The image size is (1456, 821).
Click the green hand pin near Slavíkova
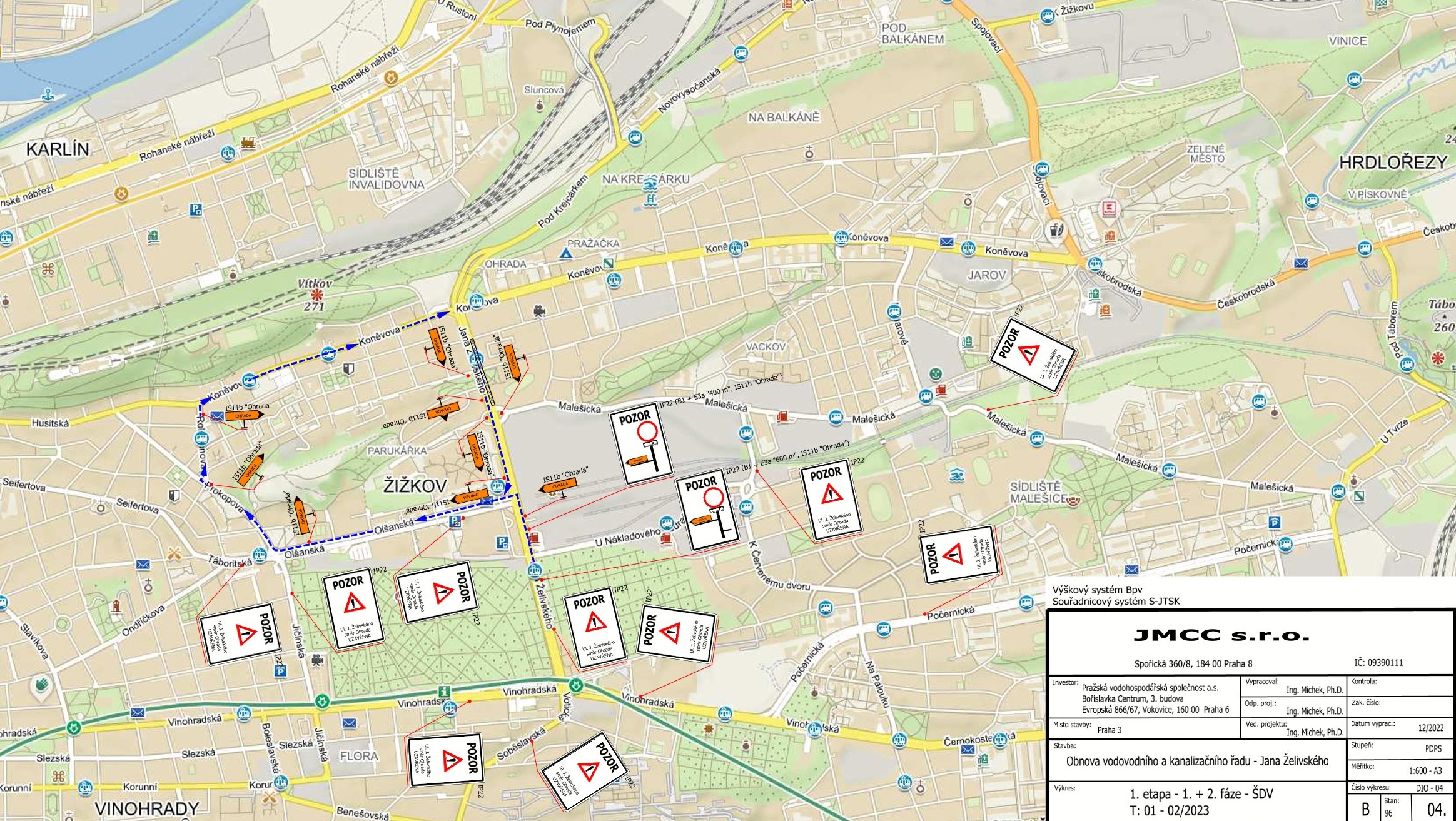[x=41, y=687]
